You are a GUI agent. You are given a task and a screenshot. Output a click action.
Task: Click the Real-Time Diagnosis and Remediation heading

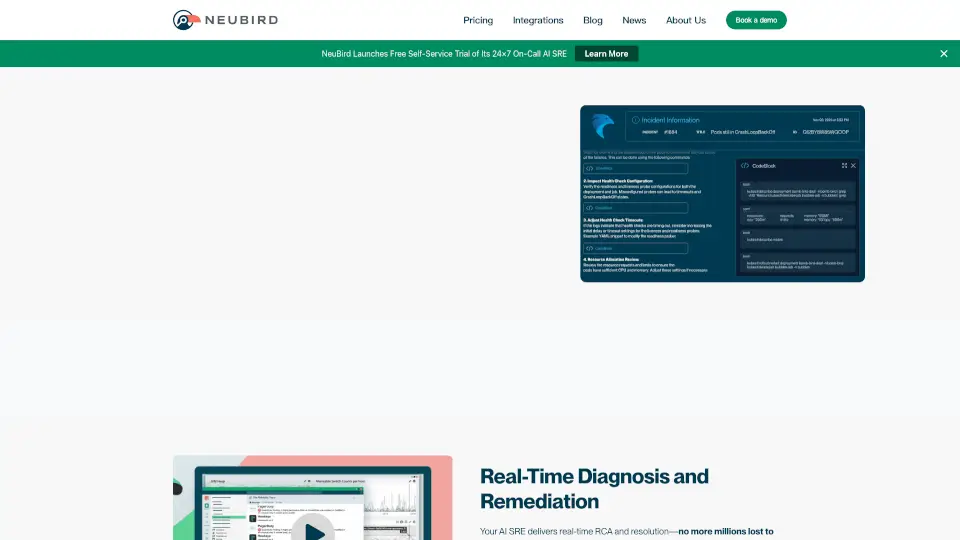tap(594, 488)
